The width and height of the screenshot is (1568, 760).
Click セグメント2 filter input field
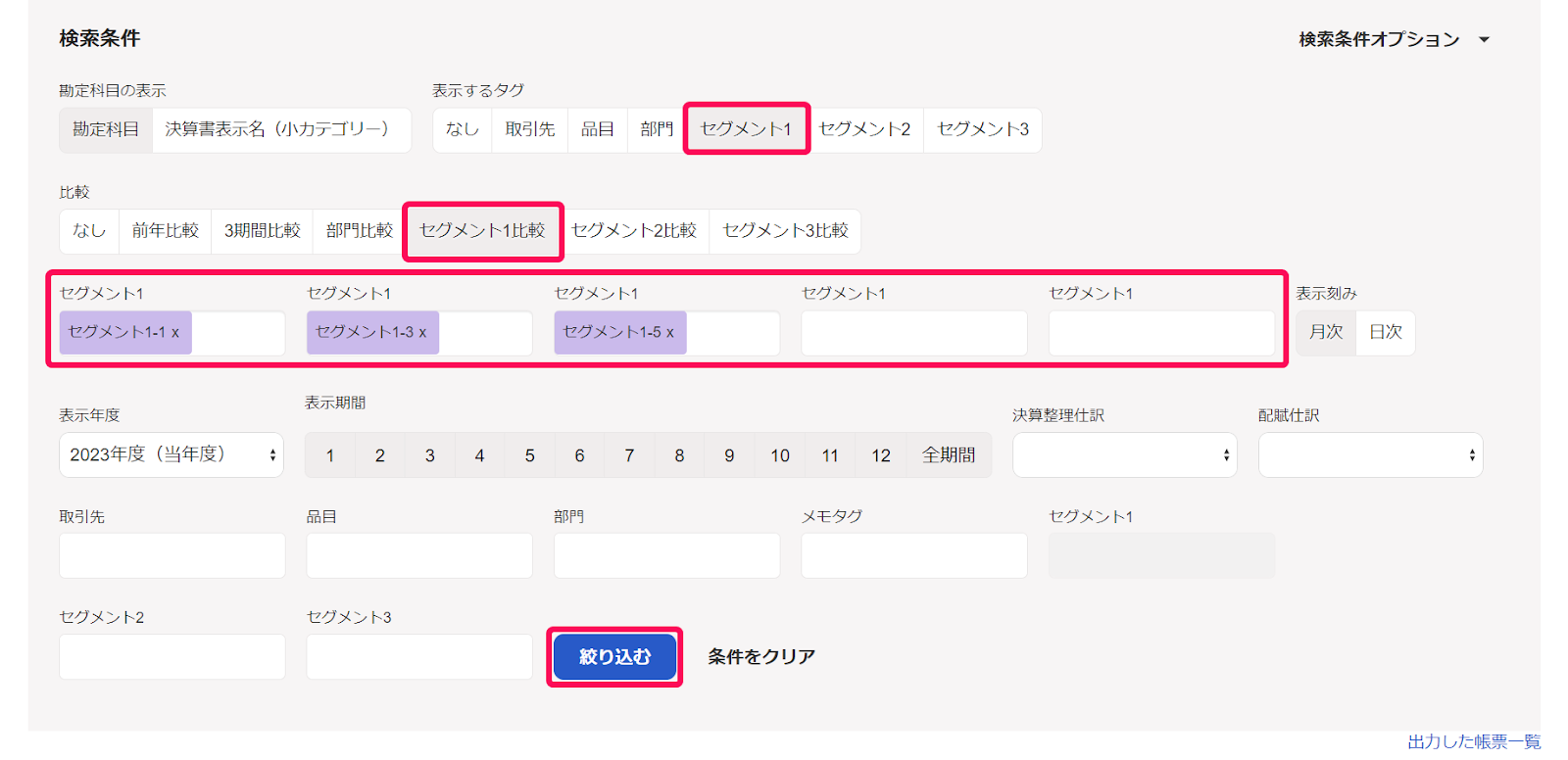pyautogui.click(x=172, y=656)
